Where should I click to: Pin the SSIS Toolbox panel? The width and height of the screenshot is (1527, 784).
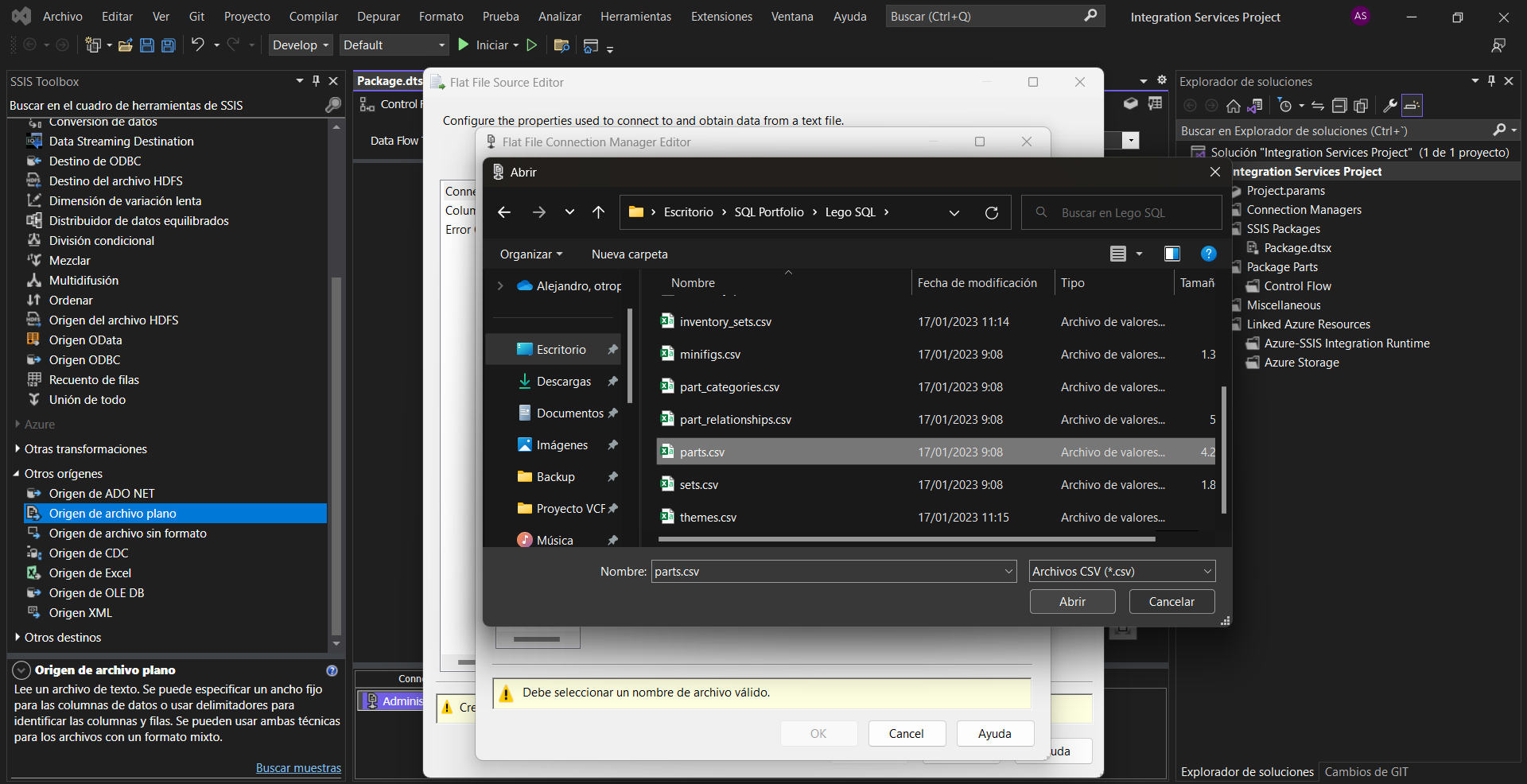316,81
